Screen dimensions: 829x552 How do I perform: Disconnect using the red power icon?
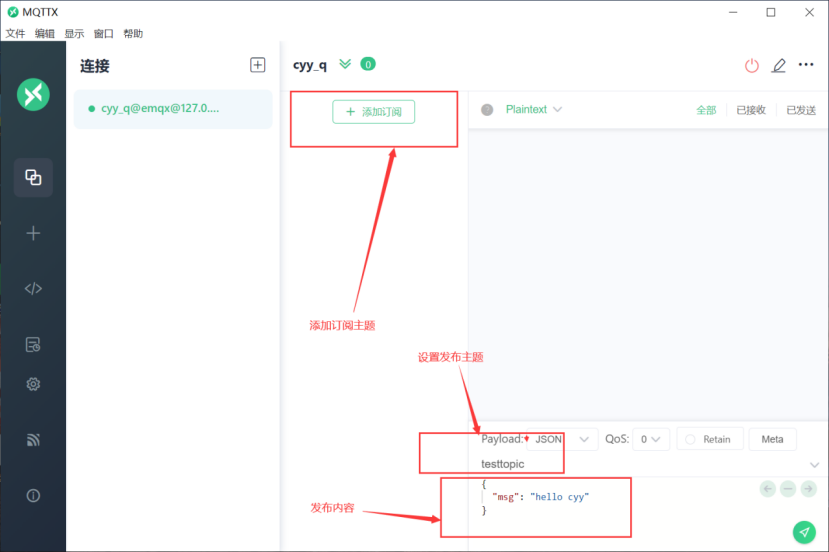[x=752, y=66]
